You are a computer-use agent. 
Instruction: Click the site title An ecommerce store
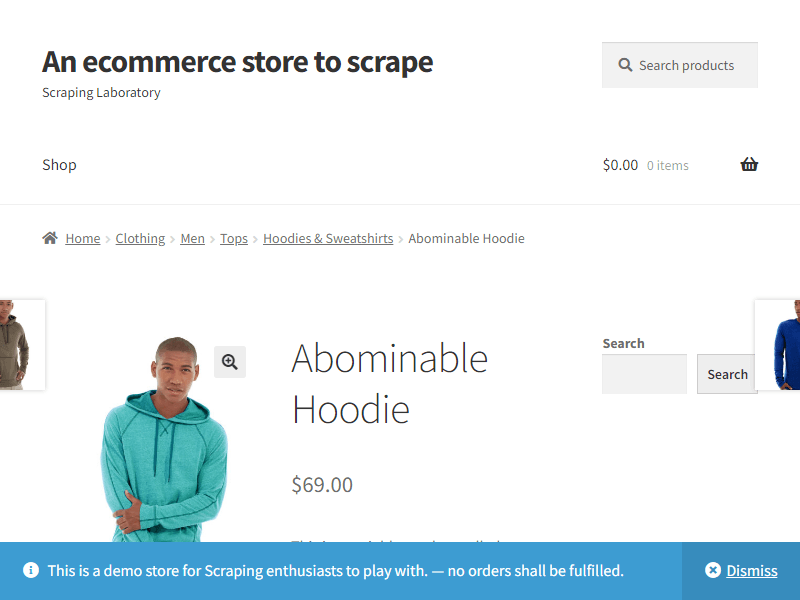(x=237, y=62)
